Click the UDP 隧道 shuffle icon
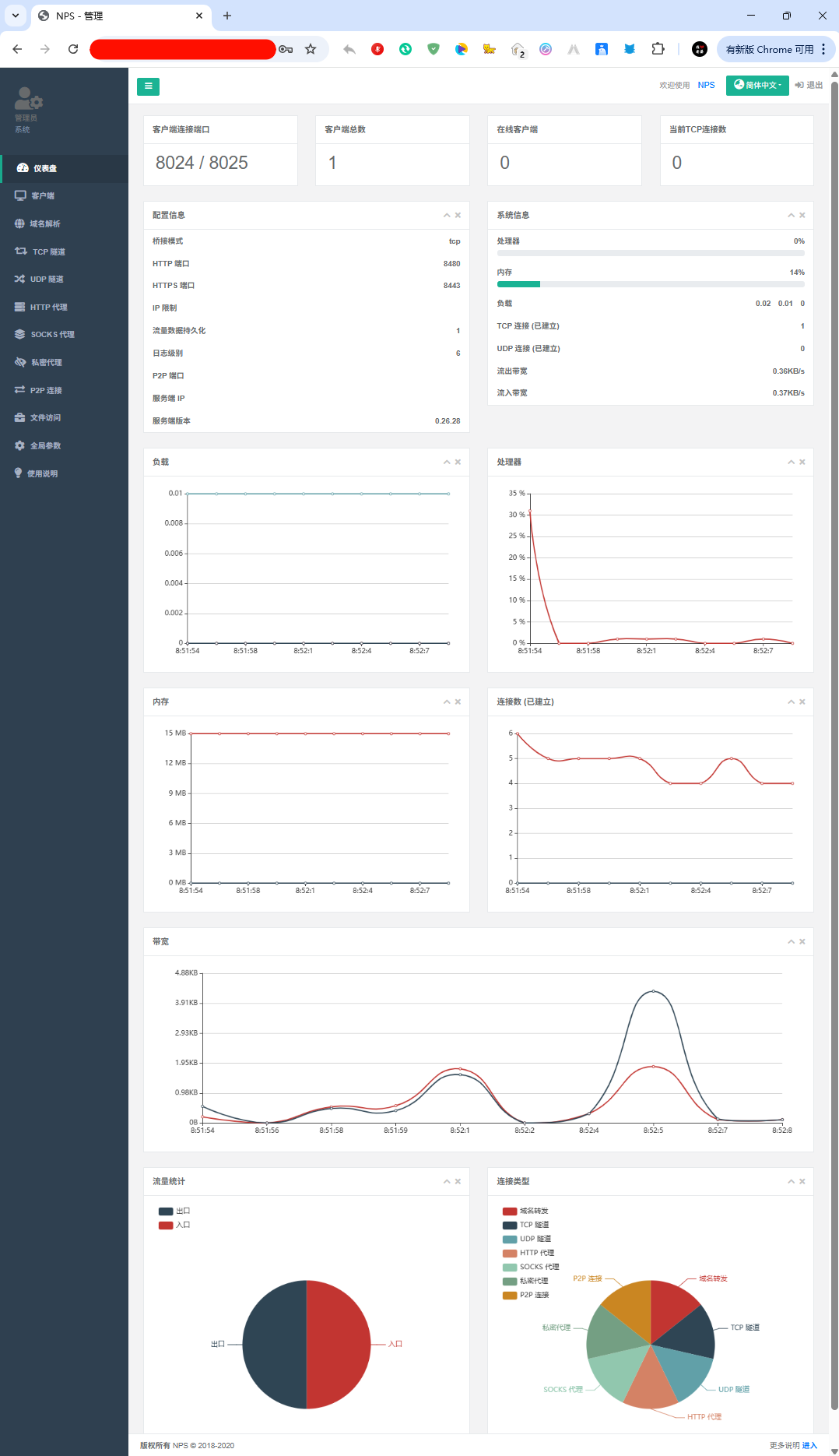 [x=19, y=280]
